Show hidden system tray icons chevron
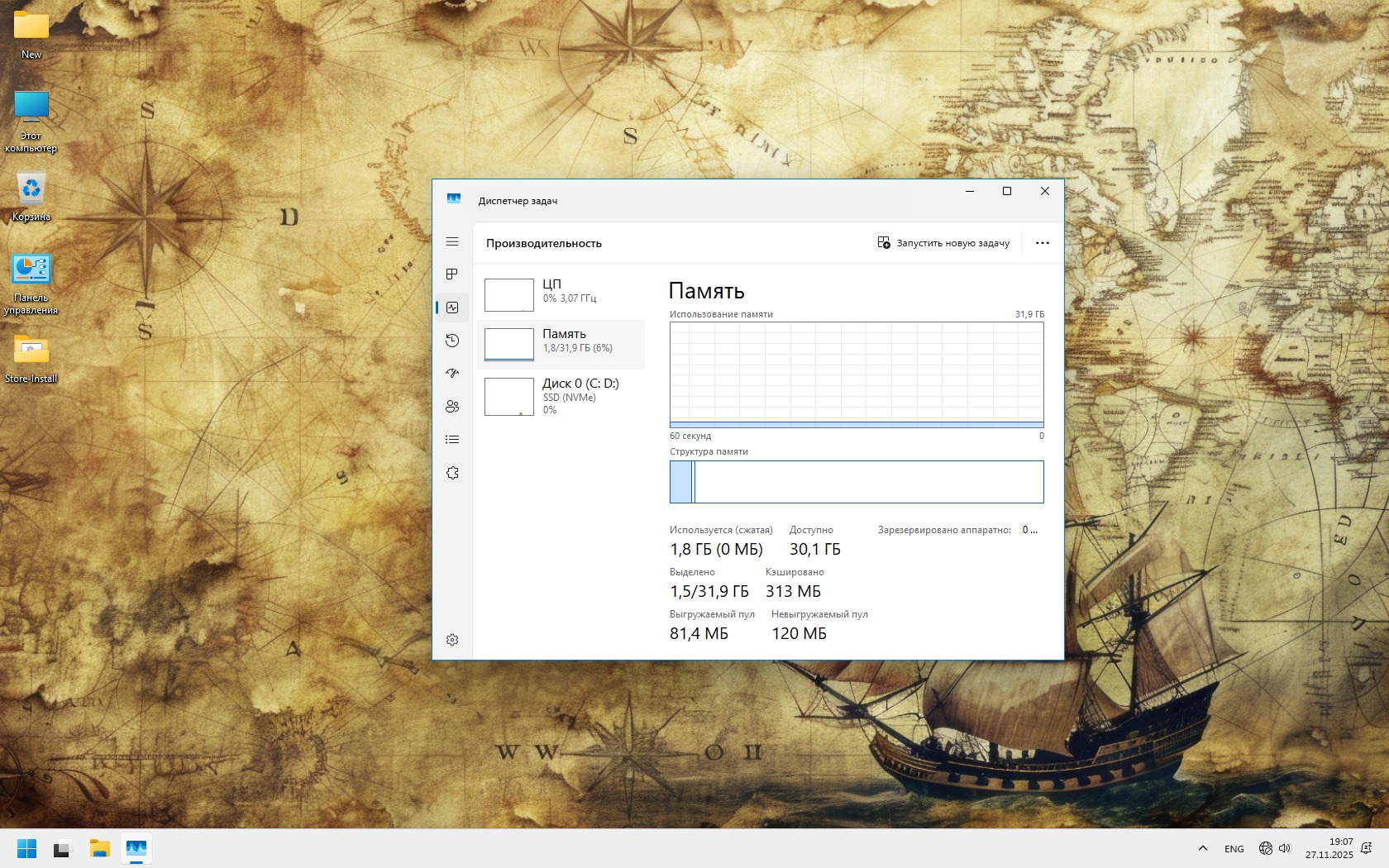The image size is (1389, 868). coord(1203,848)
